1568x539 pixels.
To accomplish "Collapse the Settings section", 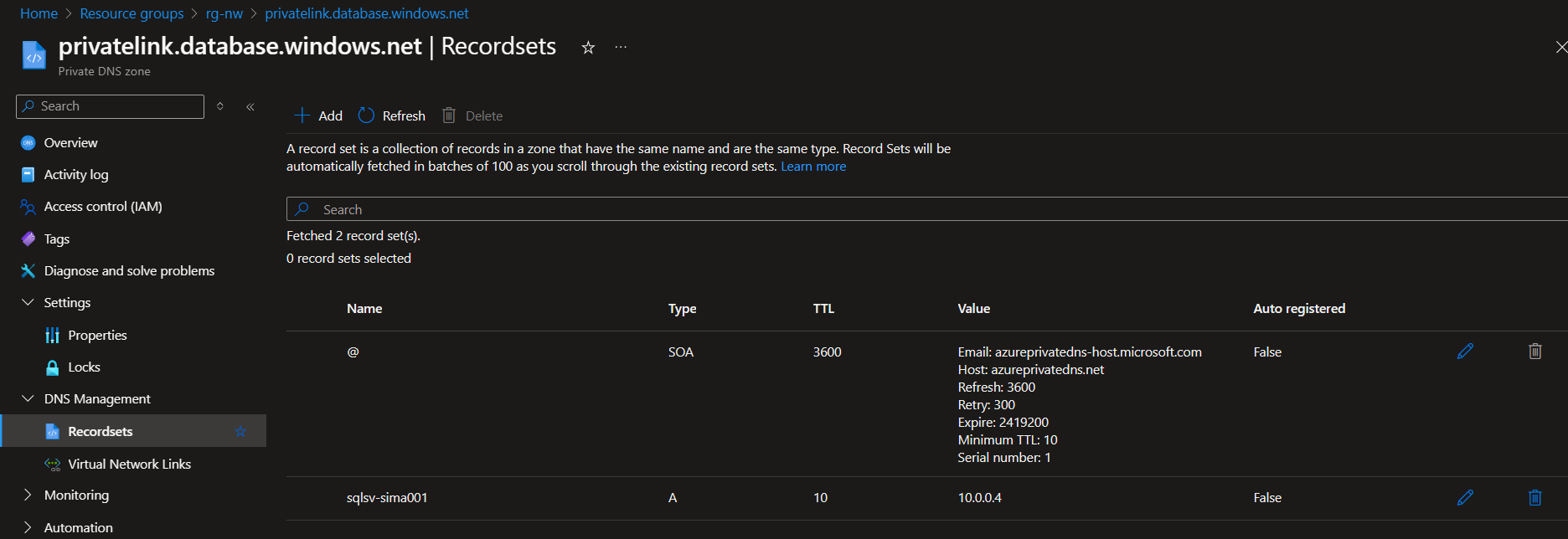I will [28, 303].
